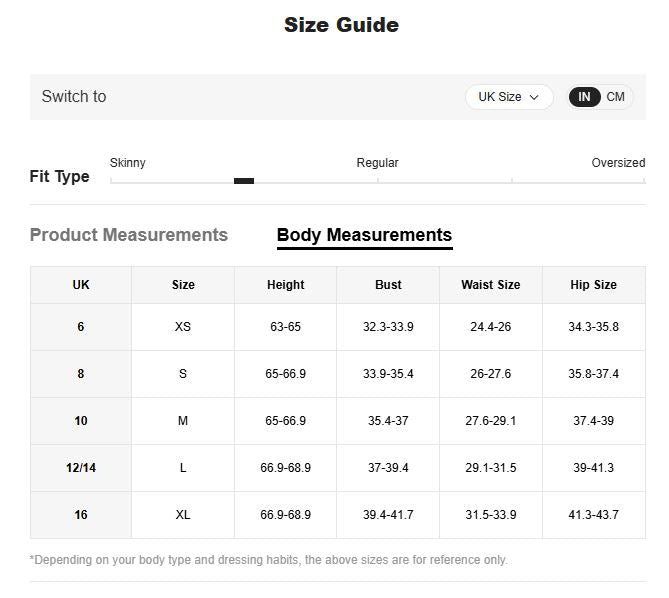
Task: Click the Fit Type slider marker
Action: tap(243, 181)
